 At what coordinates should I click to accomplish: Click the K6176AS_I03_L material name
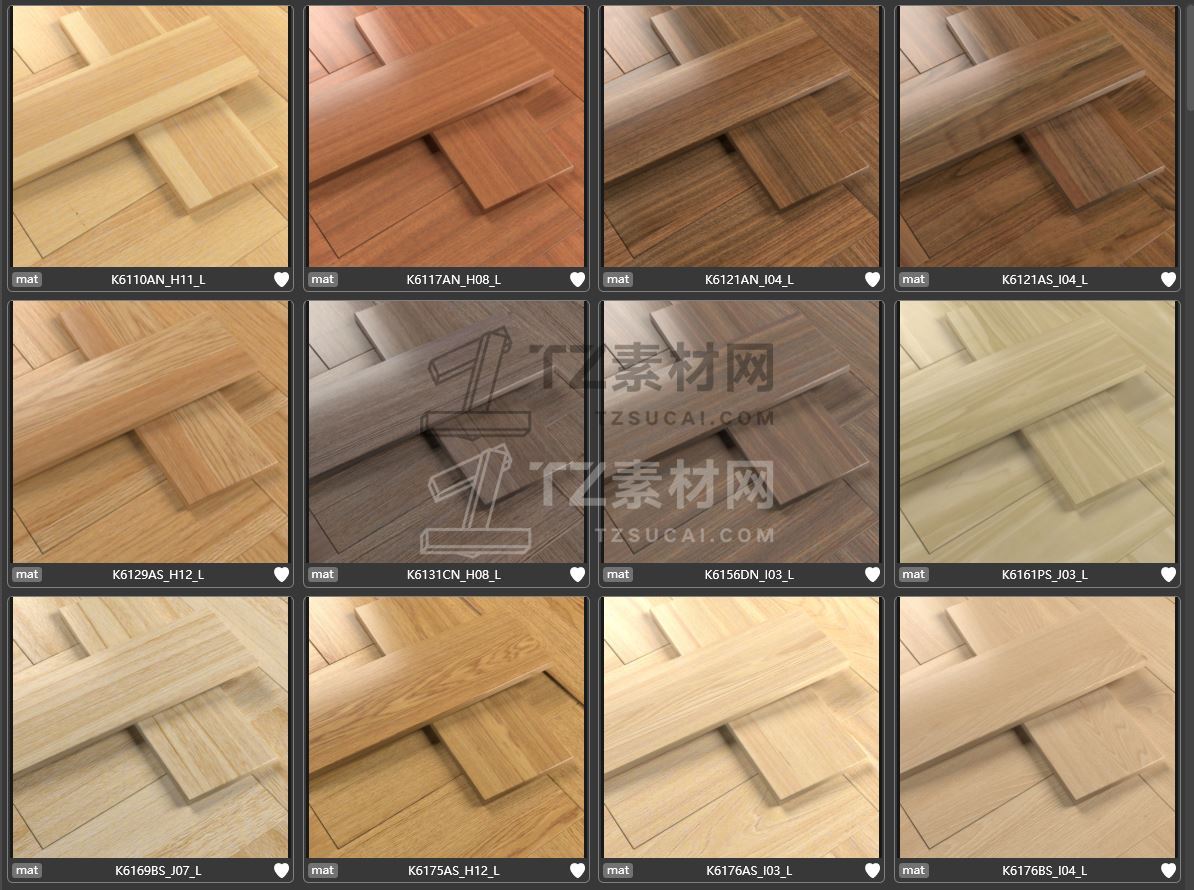coord(749,869)
